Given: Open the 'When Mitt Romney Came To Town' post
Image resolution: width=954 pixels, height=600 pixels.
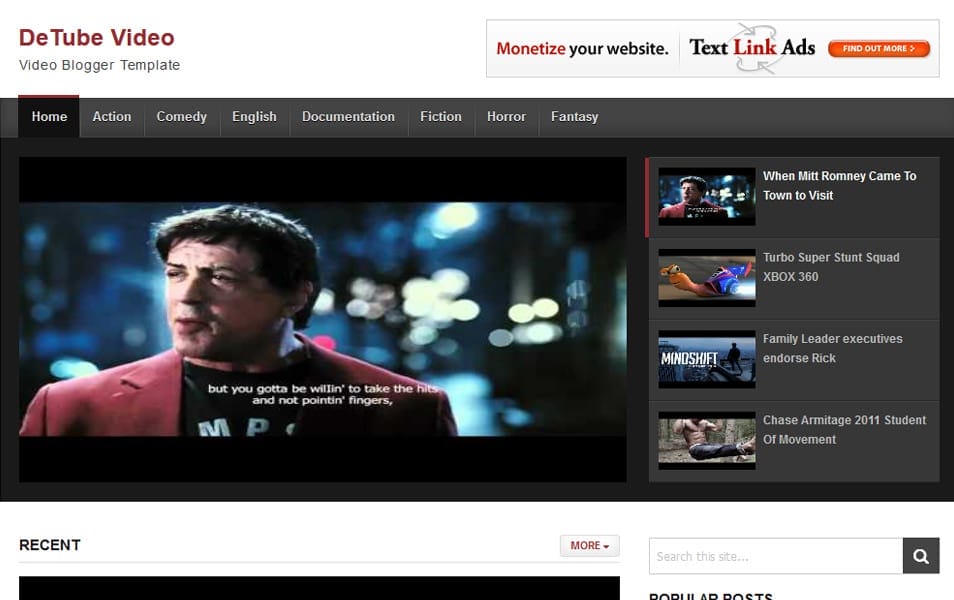Looking at the screenshot, I should point(840,185).
